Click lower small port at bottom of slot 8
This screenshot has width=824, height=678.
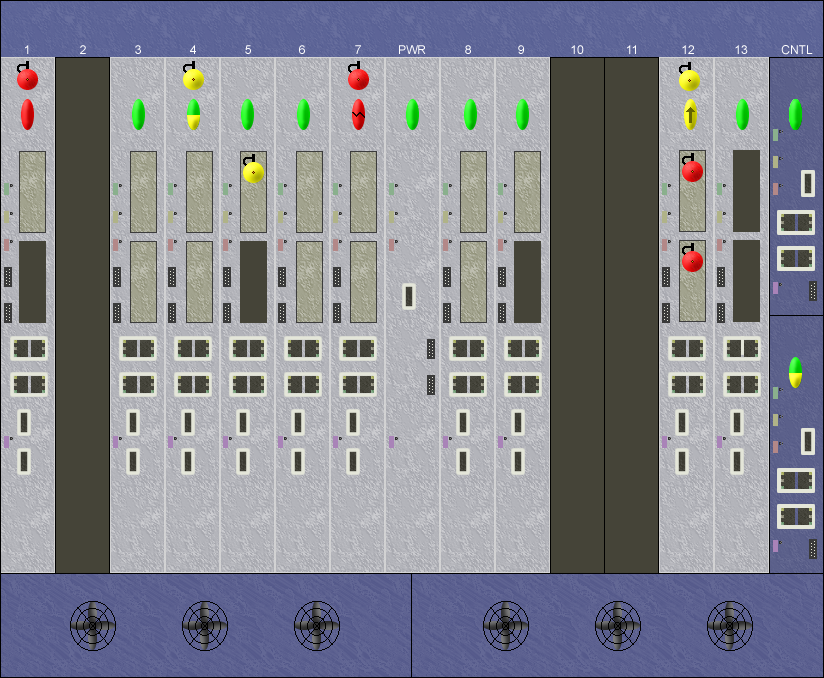coord(463,461)
